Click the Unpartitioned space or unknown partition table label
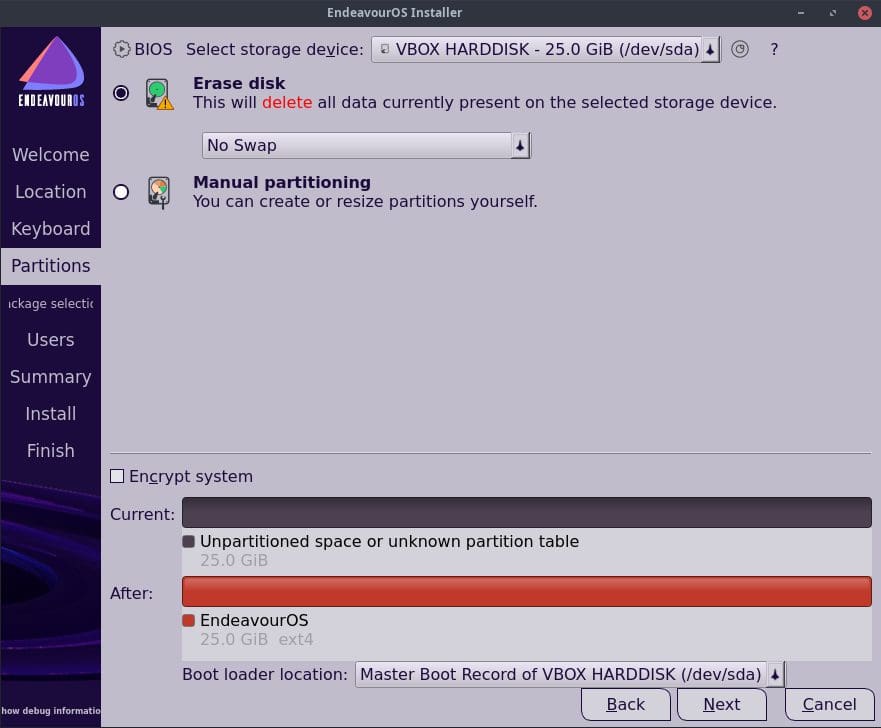The width and height of the screenshot is (881, 728). click(389, 542)
